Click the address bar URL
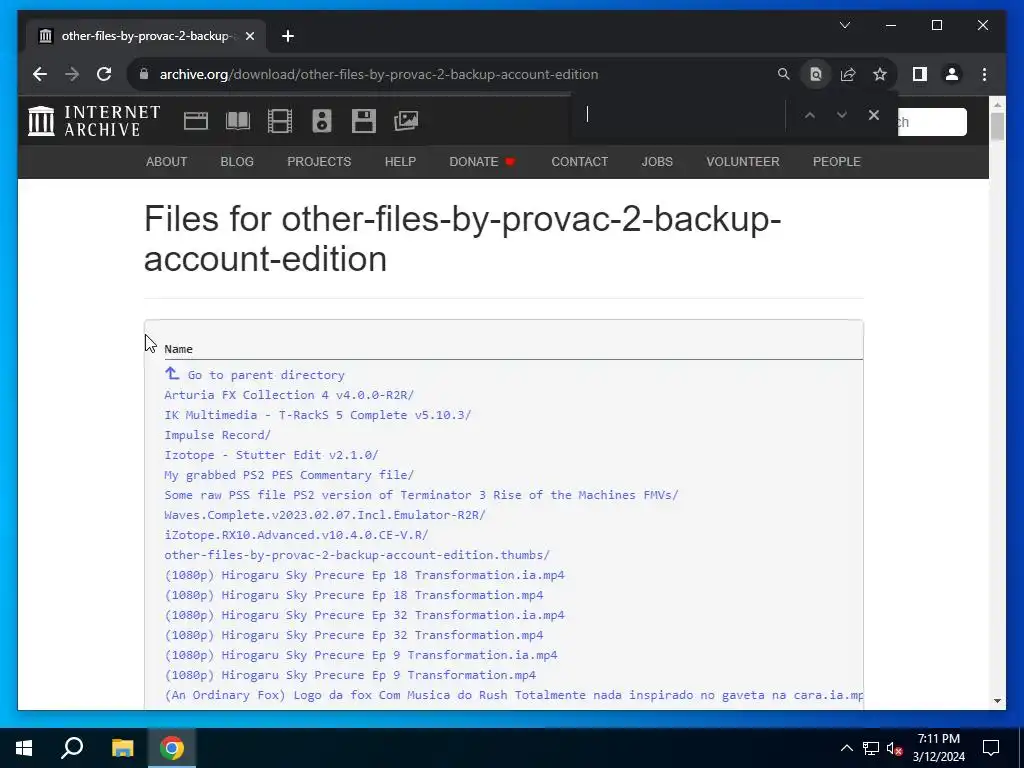The image size is (1024, 768). click(379, 74)
